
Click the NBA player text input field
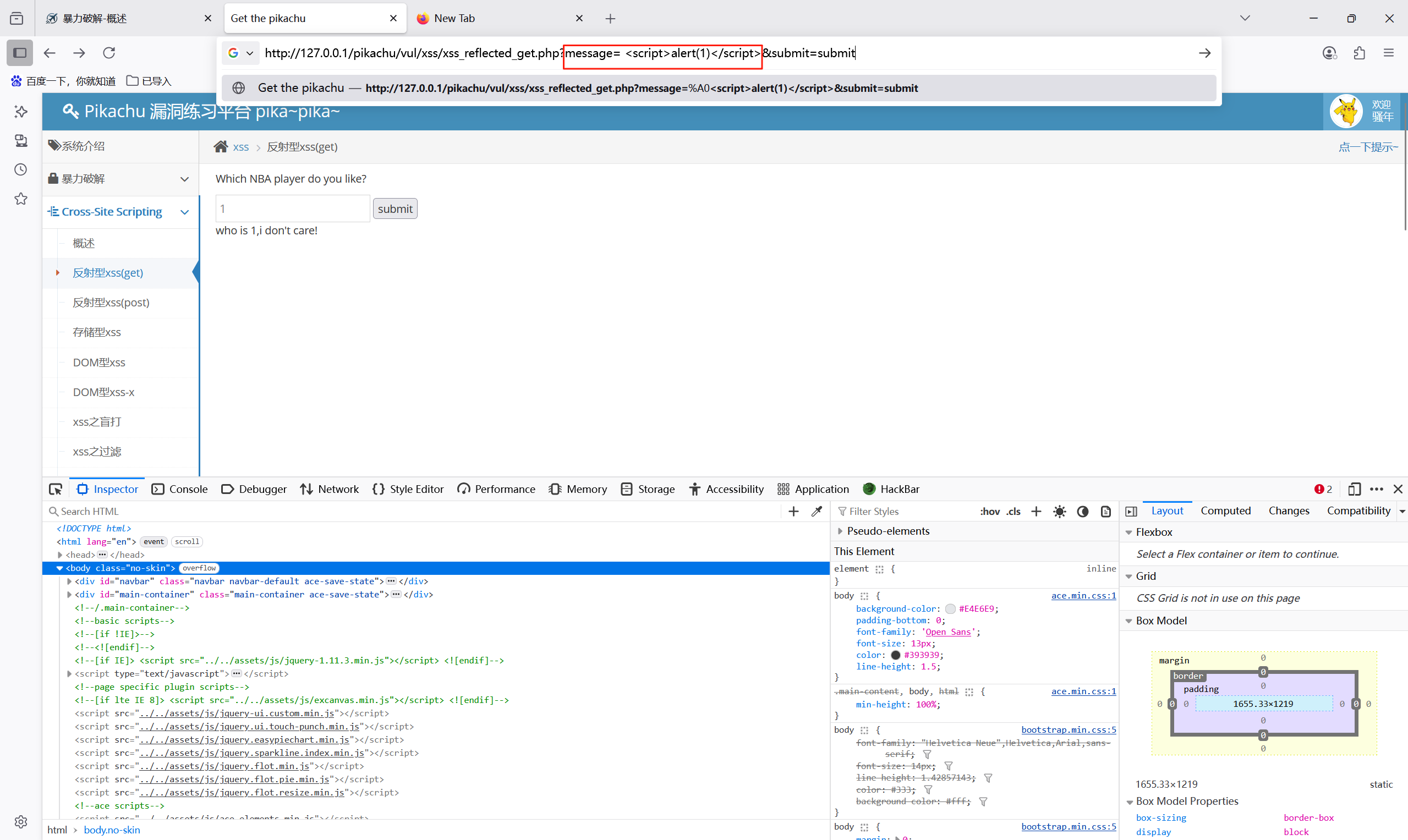293,209
